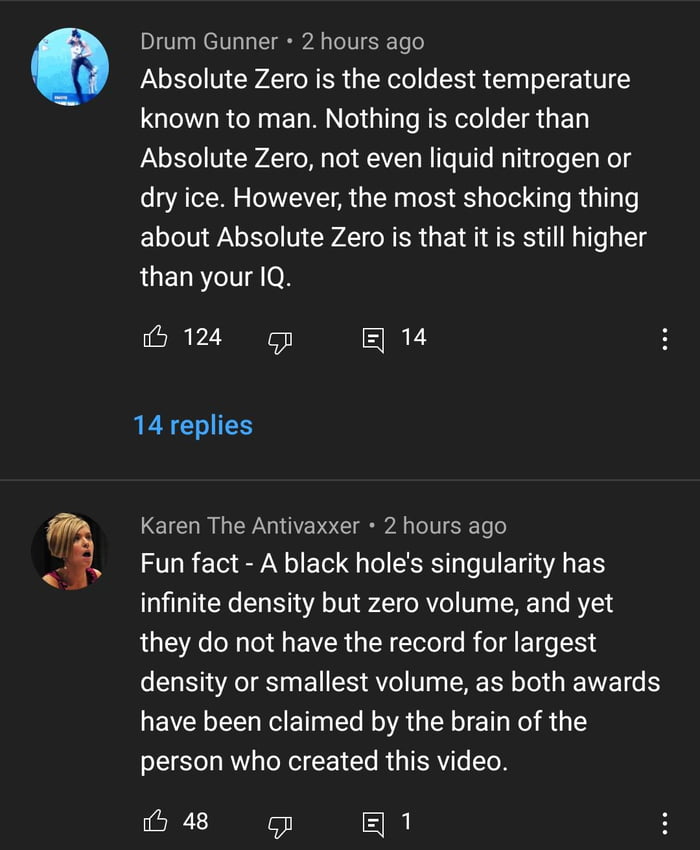
Task: Toggle the like on the Absolute Zero comment
Action: tap(155, 338)
